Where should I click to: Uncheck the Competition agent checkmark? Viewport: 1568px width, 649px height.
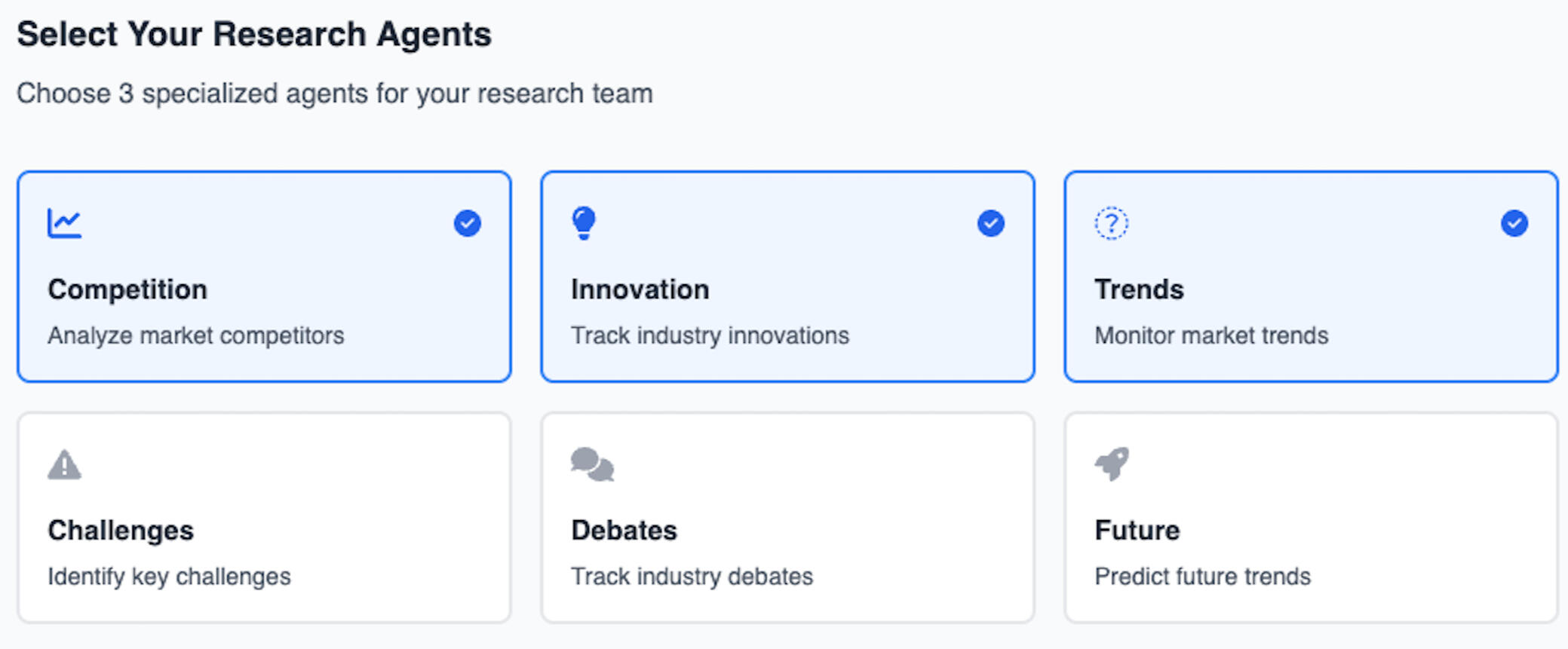(468, 223)
